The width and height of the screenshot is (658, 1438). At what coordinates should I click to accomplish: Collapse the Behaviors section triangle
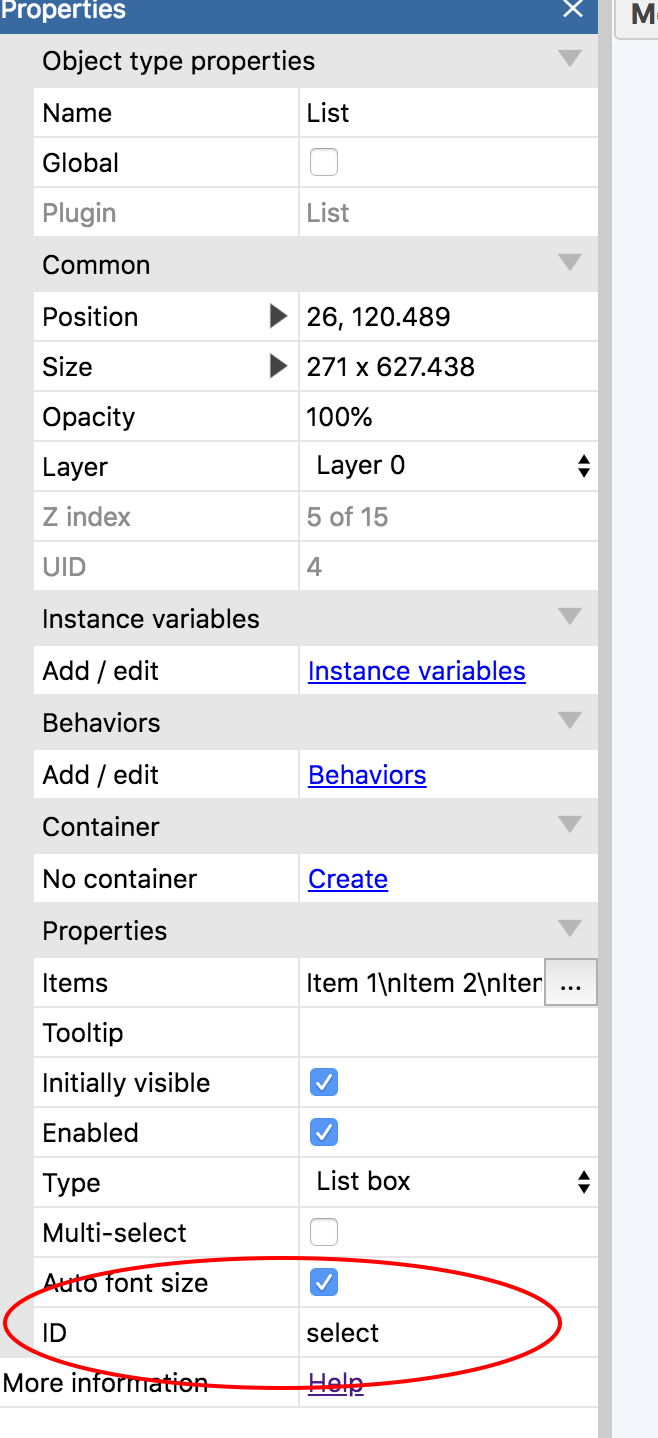570,721
